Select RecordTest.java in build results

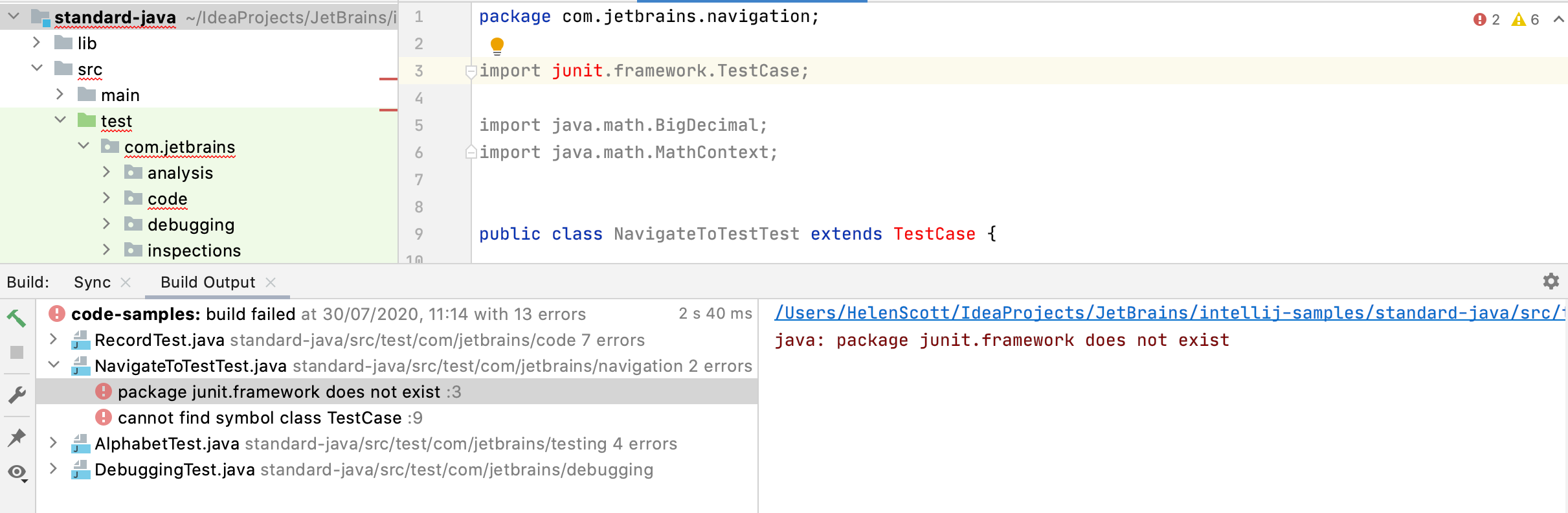point(397,340)
